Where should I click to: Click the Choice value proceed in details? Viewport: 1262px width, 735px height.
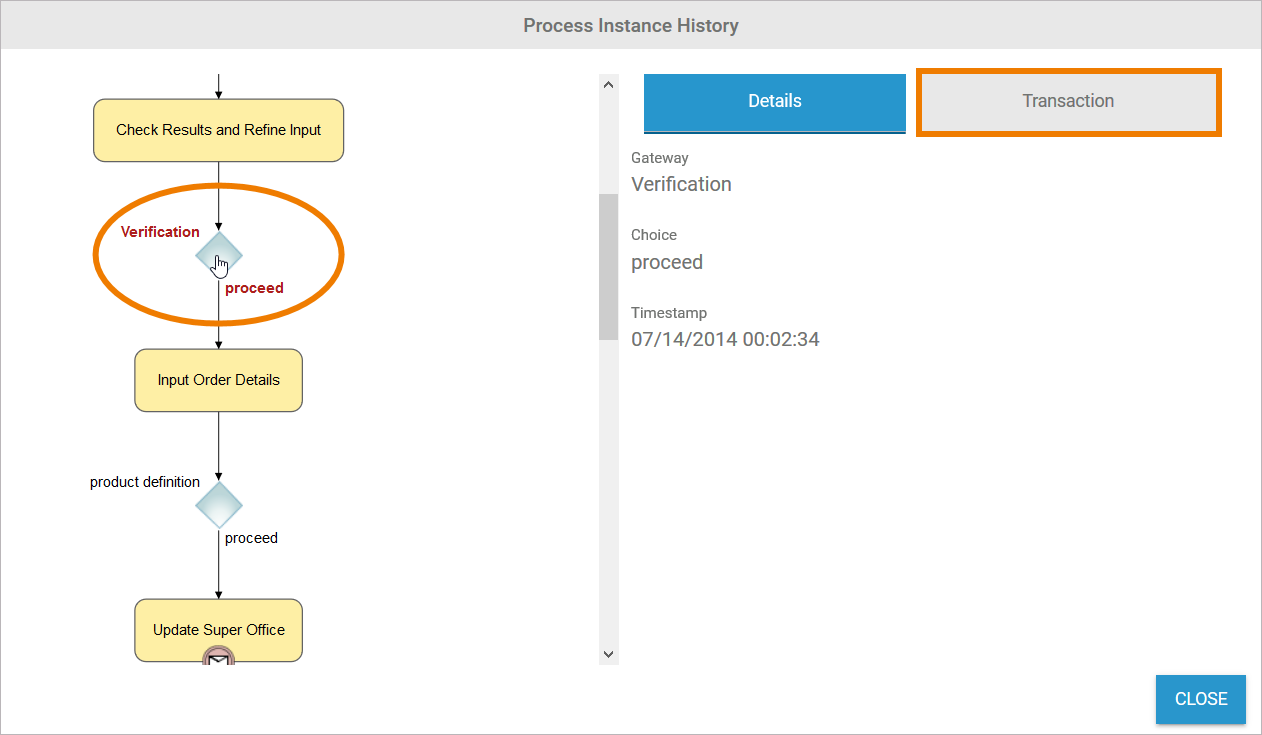point(667,263)
